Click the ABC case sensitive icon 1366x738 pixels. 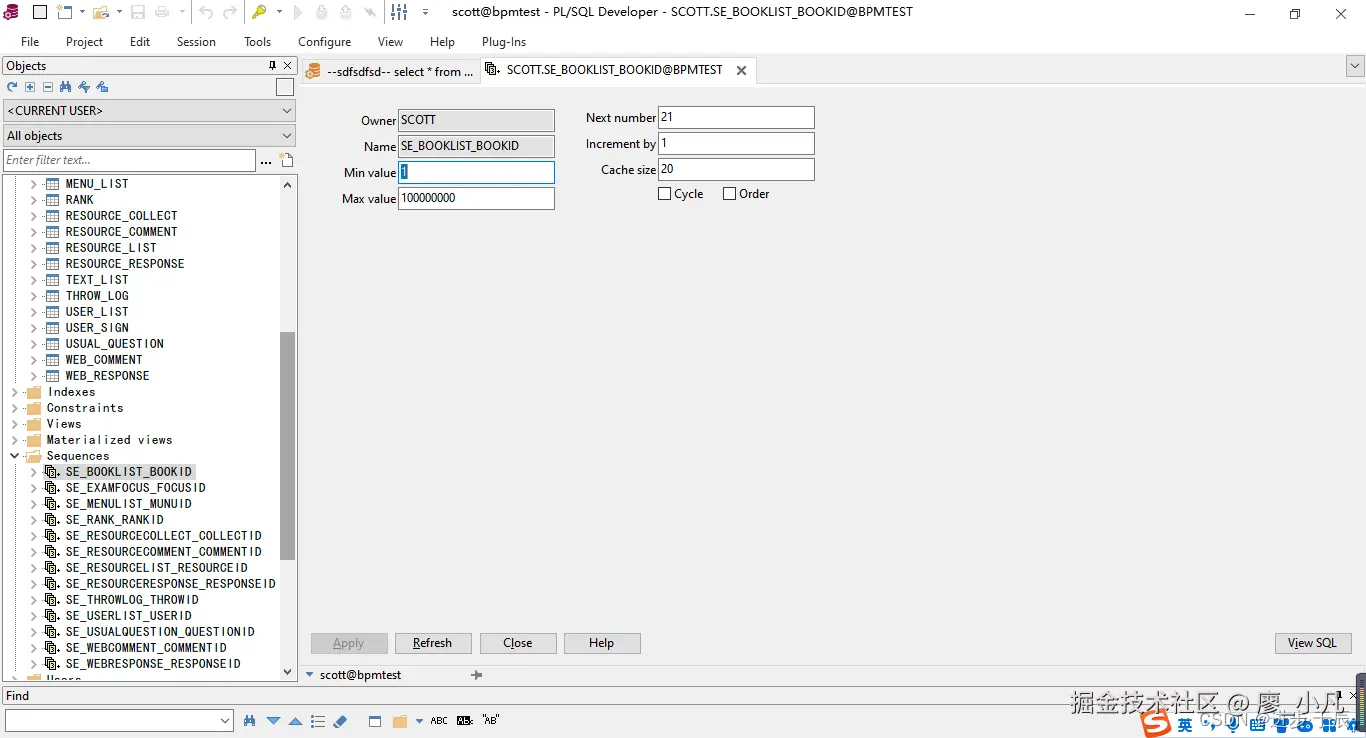(x=439, y=720)
